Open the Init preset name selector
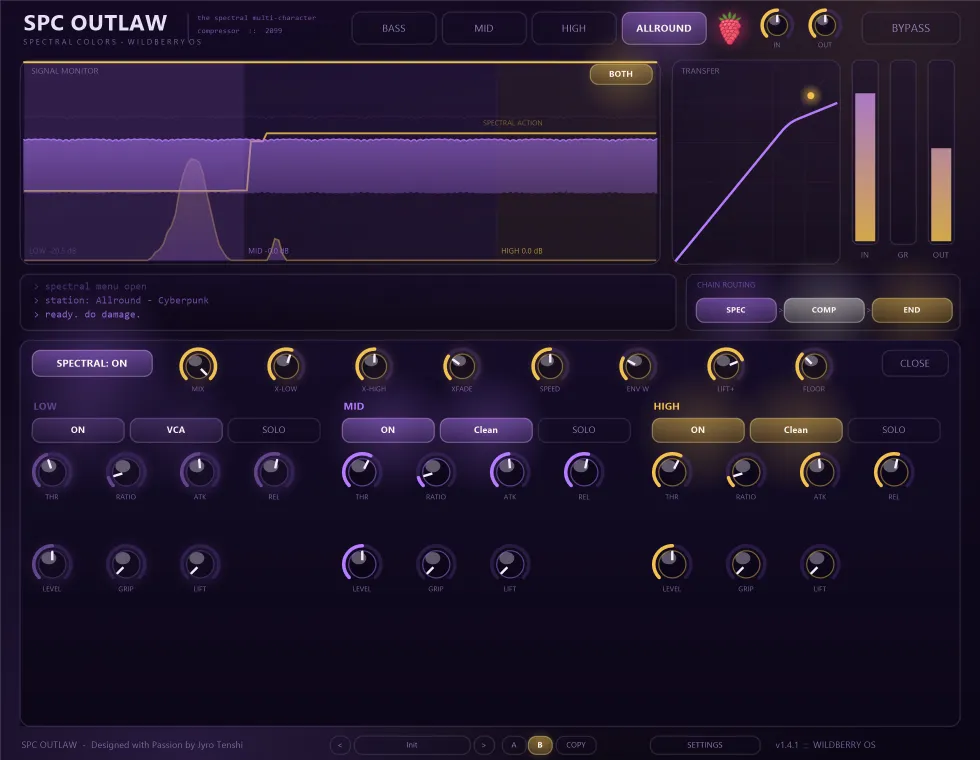Image resolution: width=980 pixels, height=760 pixels. (412, 745)
